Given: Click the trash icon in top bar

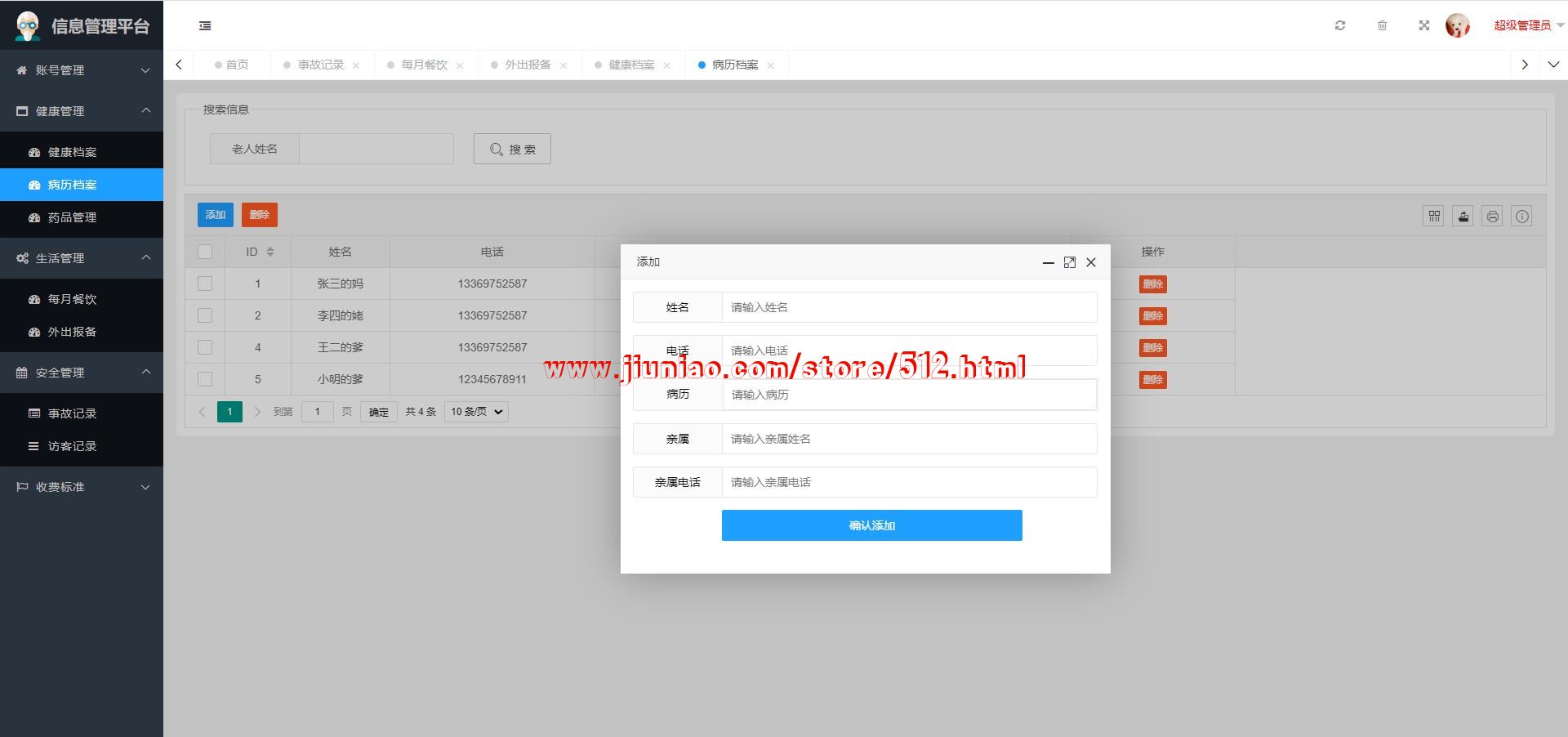Looking at the screenshot, I should pyautogui.click(x=1382, y=25).
